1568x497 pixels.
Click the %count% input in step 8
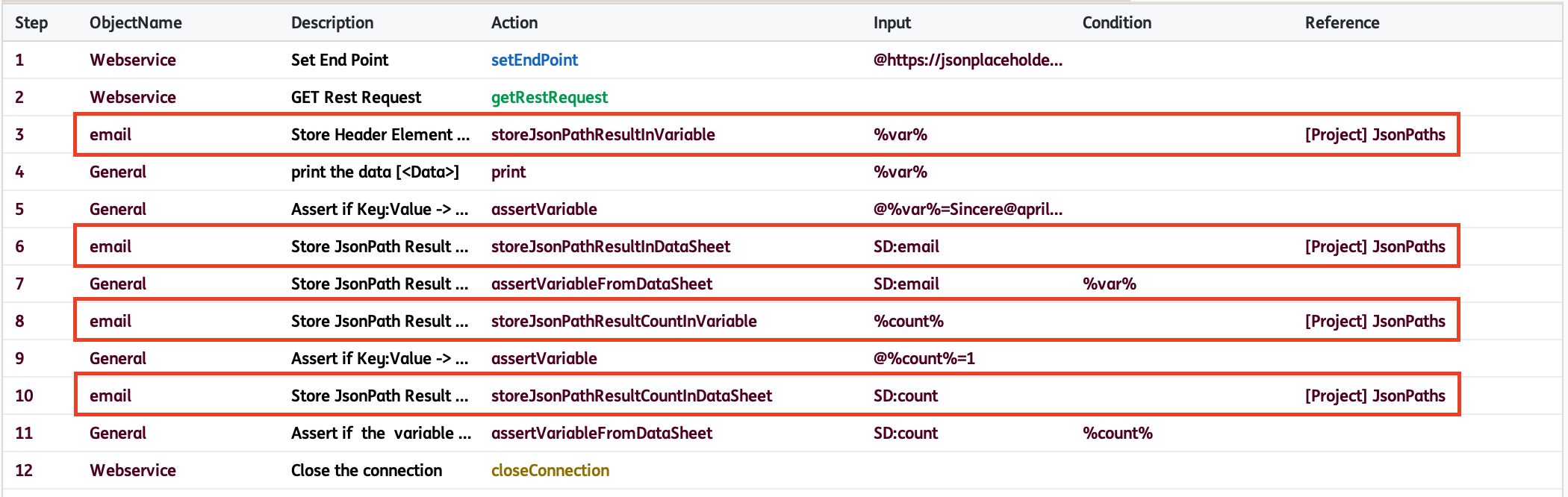[x=909, y=321]
